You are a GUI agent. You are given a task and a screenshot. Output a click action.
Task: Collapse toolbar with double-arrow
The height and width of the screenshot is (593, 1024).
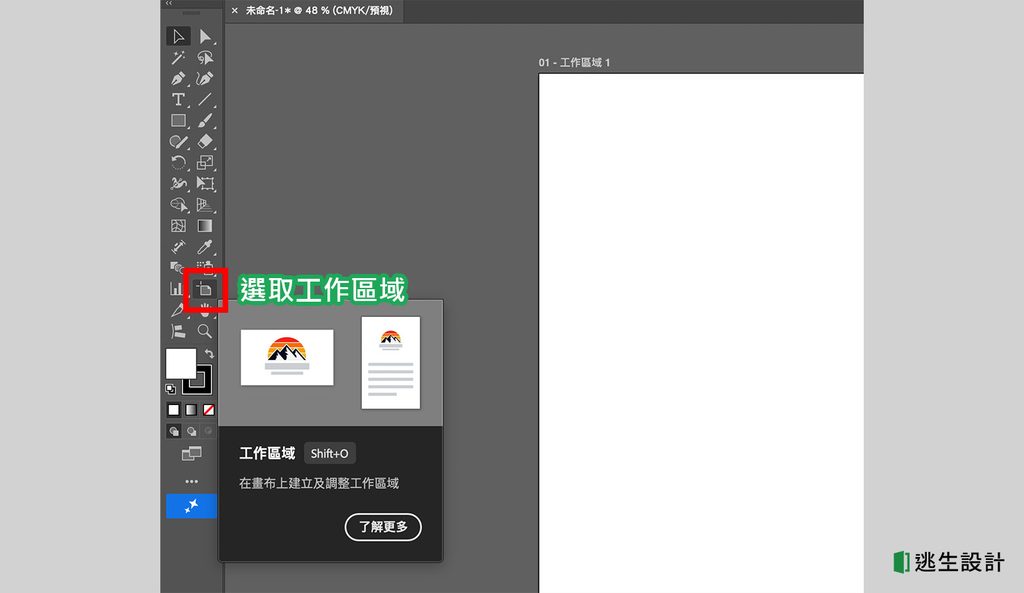tap(168, 3)
